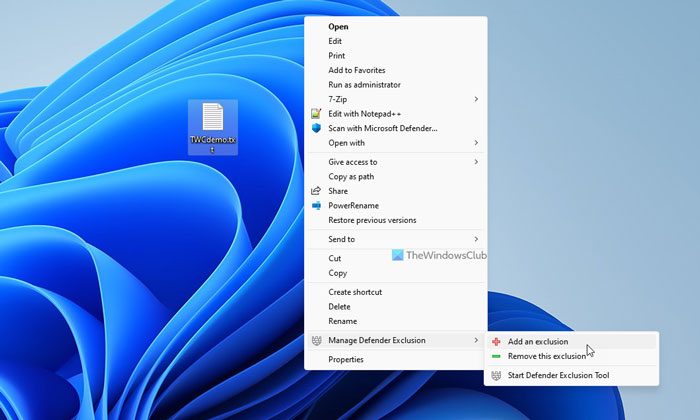Click the green minus icon for Remove this exclusion
This screenshot has width=700, height=420.
click(x=496, y=356)
